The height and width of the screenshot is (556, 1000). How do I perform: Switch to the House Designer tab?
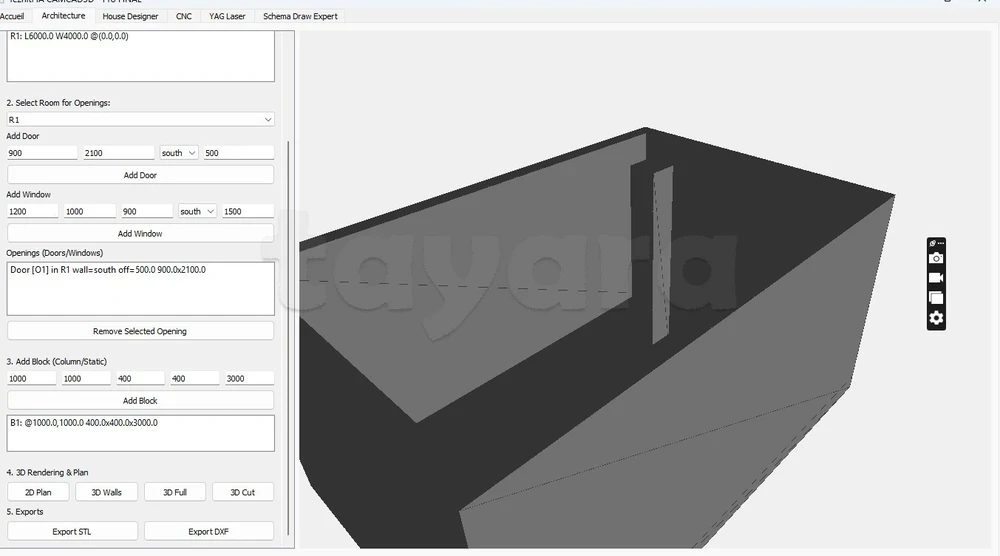[x=130, y=16]
